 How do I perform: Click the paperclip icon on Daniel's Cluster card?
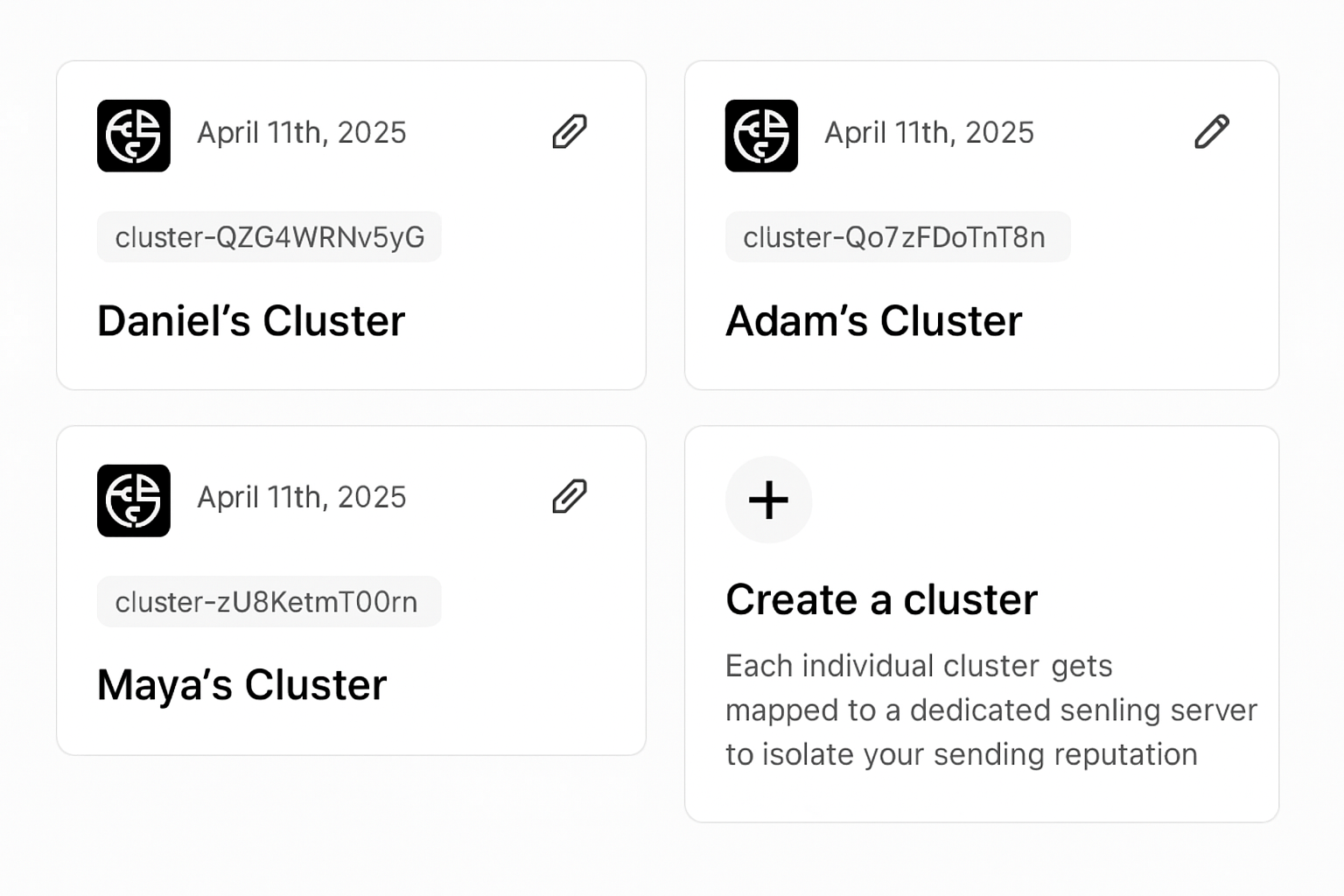click(570, 132)
